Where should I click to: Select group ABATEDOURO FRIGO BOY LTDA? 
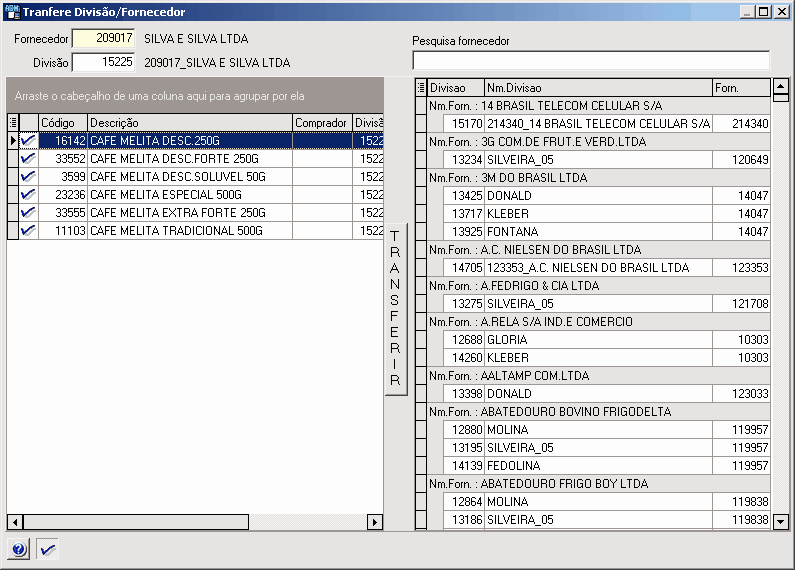click(598, 484)
